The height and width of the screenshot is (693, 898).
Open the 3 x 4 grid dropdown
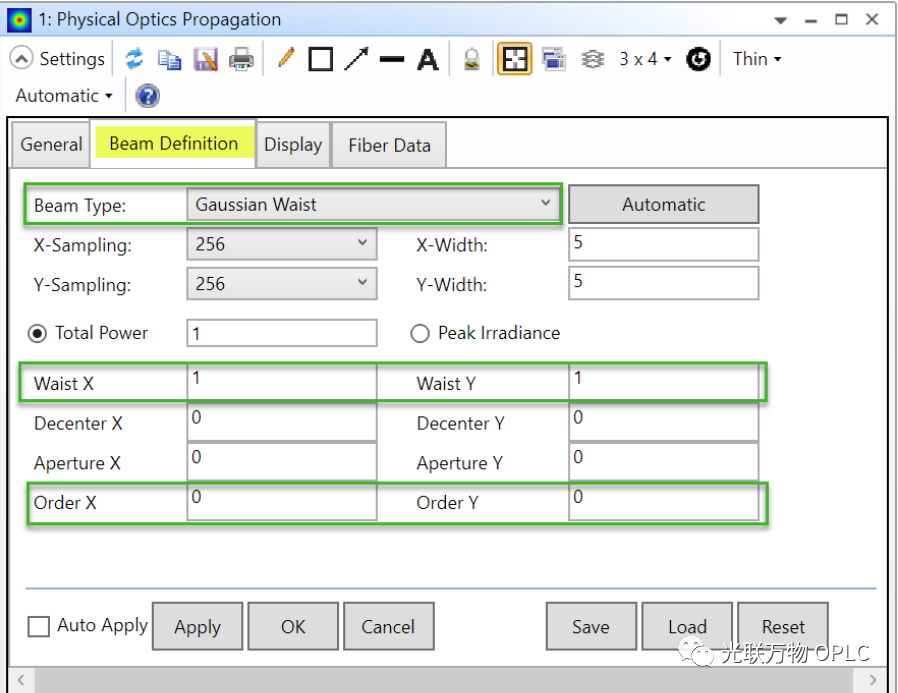pyautogui.click(x=645, y=59)
